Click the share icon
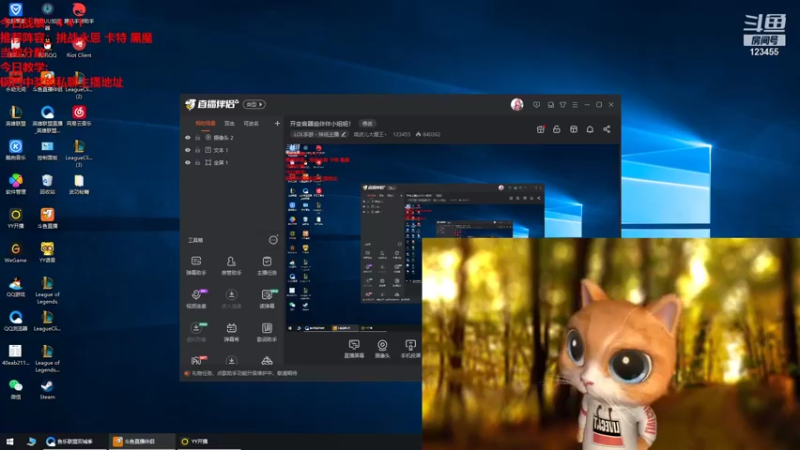The image size is (800, 450). click(607, 129)
